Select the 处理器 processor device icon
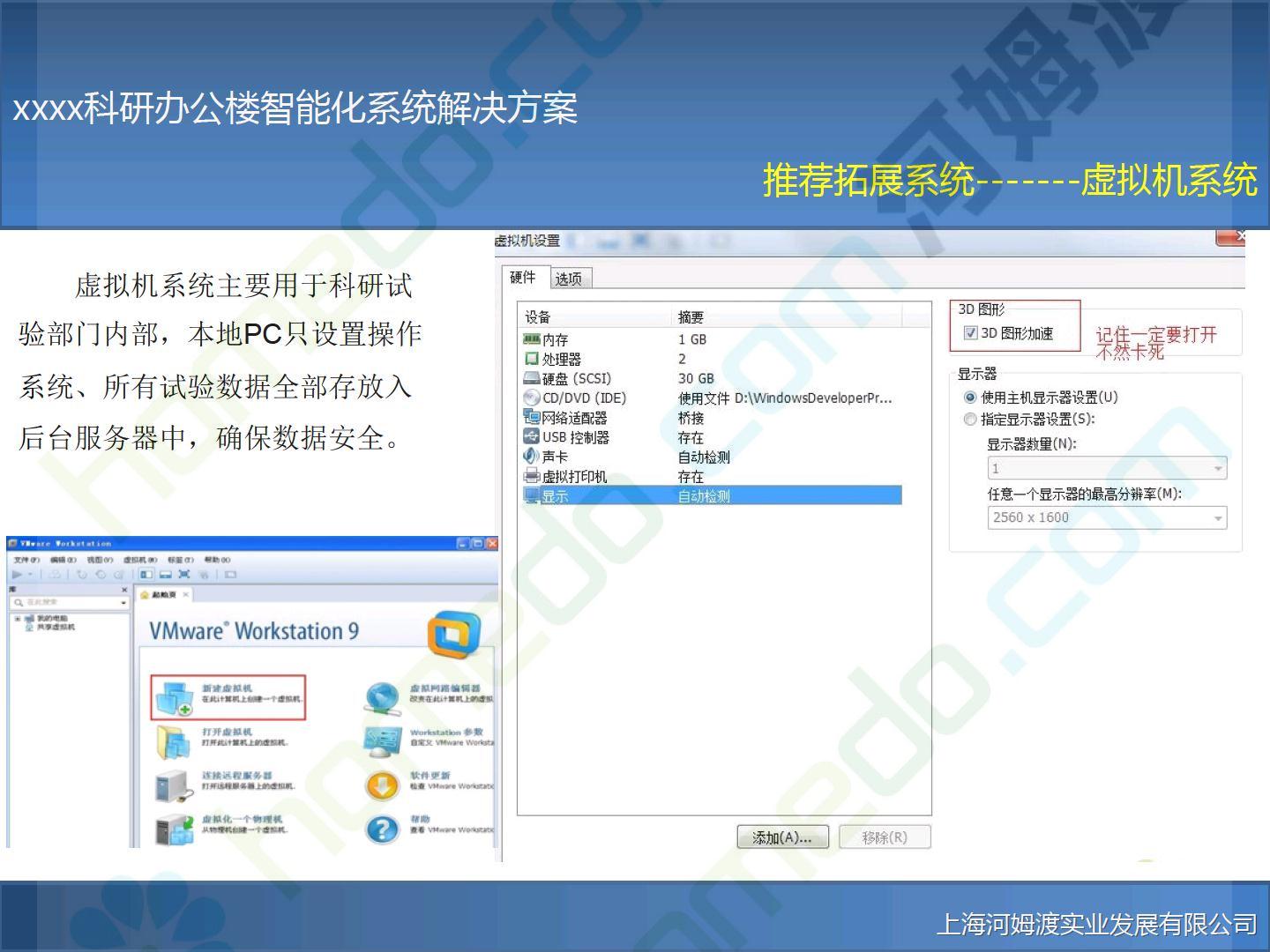The height and width of the screenshot is (952, 1270). point(531,359)
